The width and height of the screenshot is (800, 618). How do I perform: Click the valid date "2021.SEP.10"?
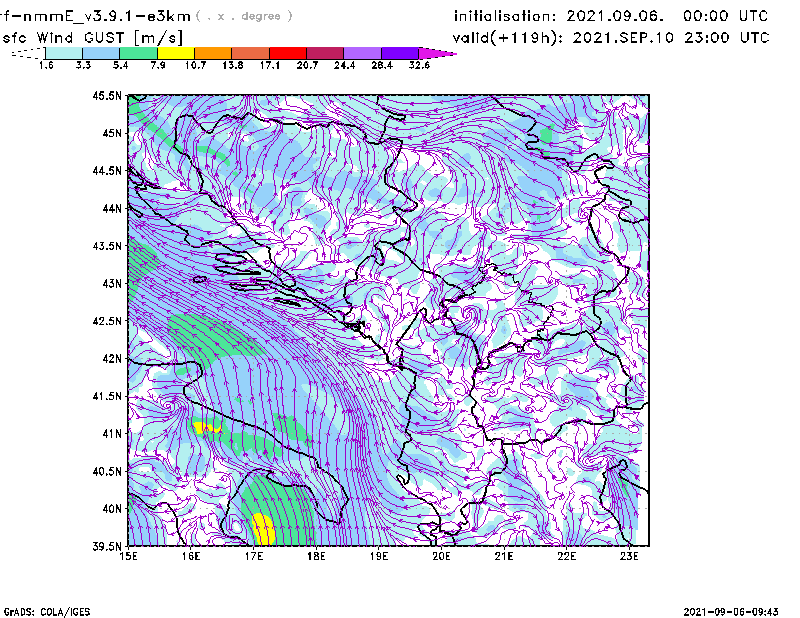click(x=623, y=38)
